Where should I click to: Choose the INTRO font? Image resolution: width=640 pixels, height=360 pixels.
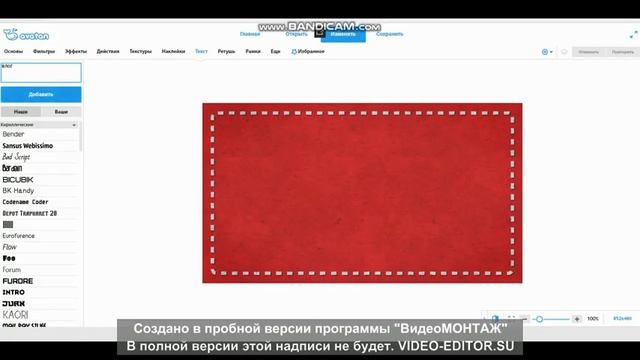pos(13,292)
